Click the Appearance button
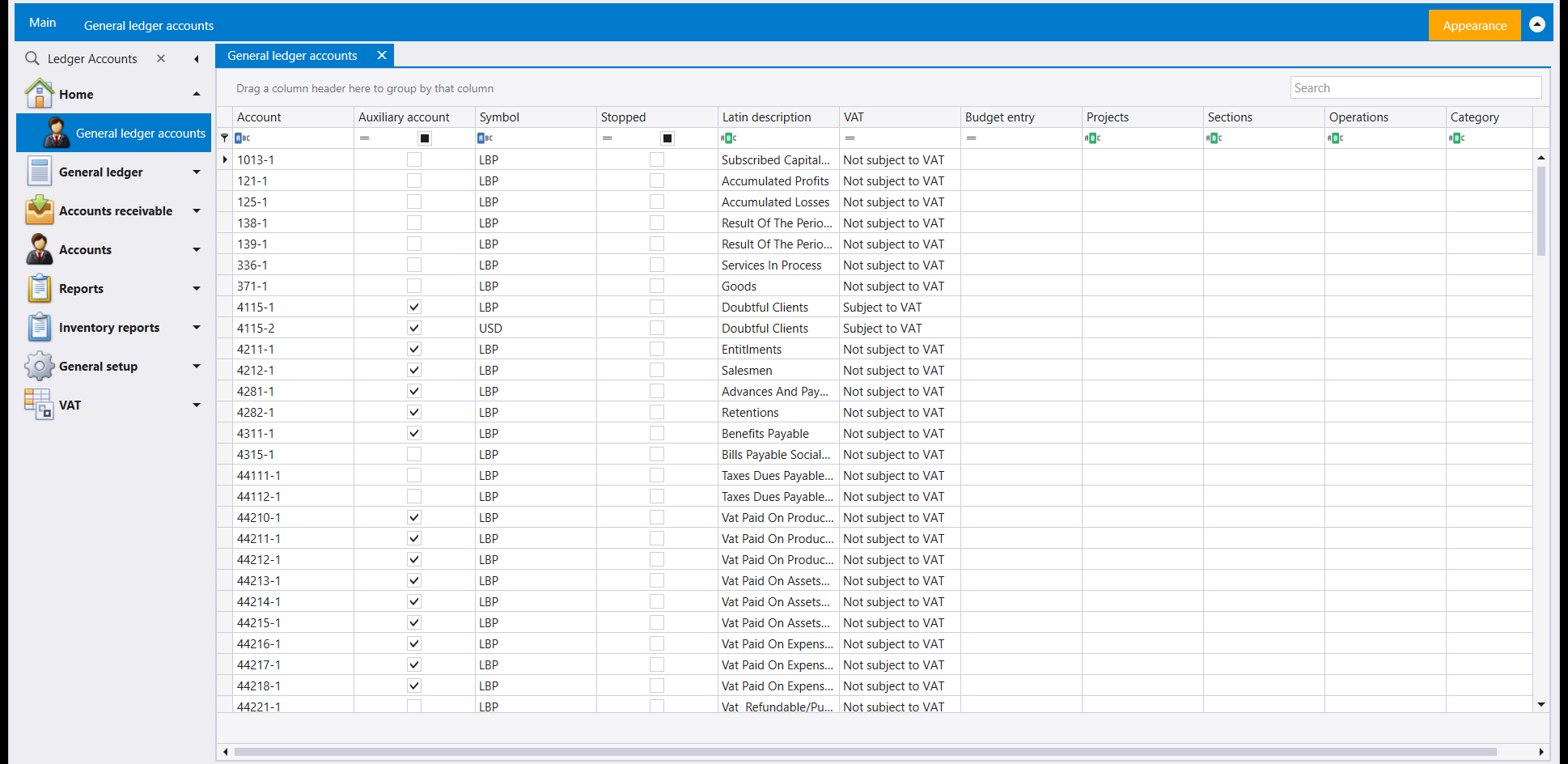This screenshot has height=764, width=1568. (1474, 25)
